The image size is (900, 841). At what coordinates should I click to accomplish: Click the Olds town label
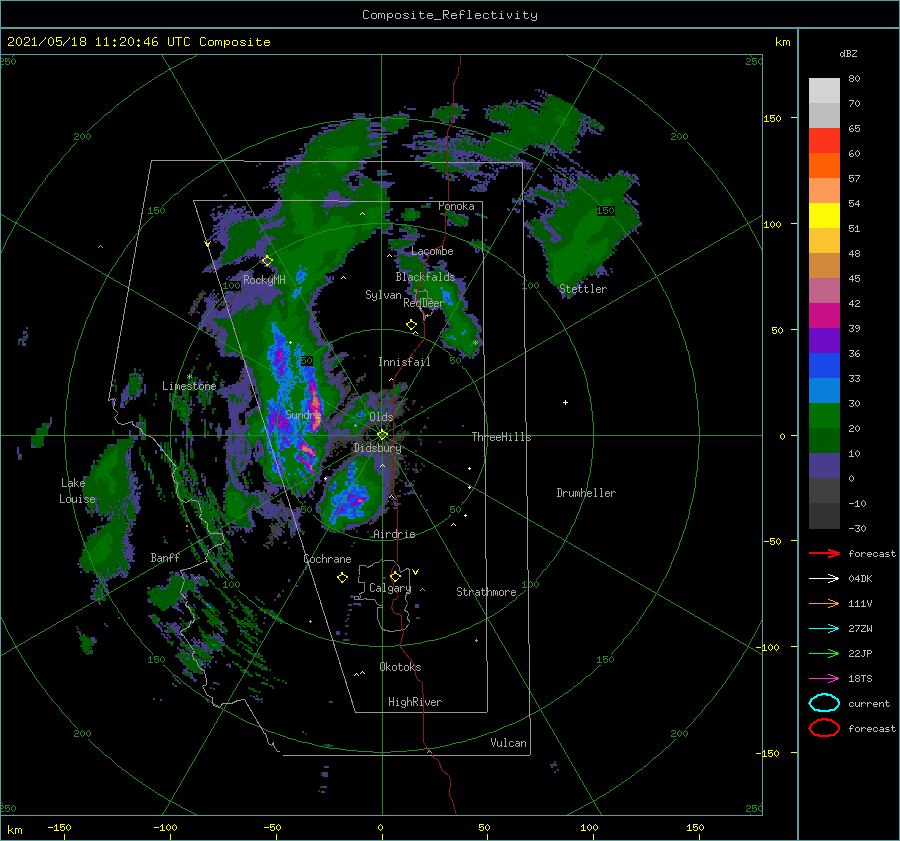pos(381,417)
